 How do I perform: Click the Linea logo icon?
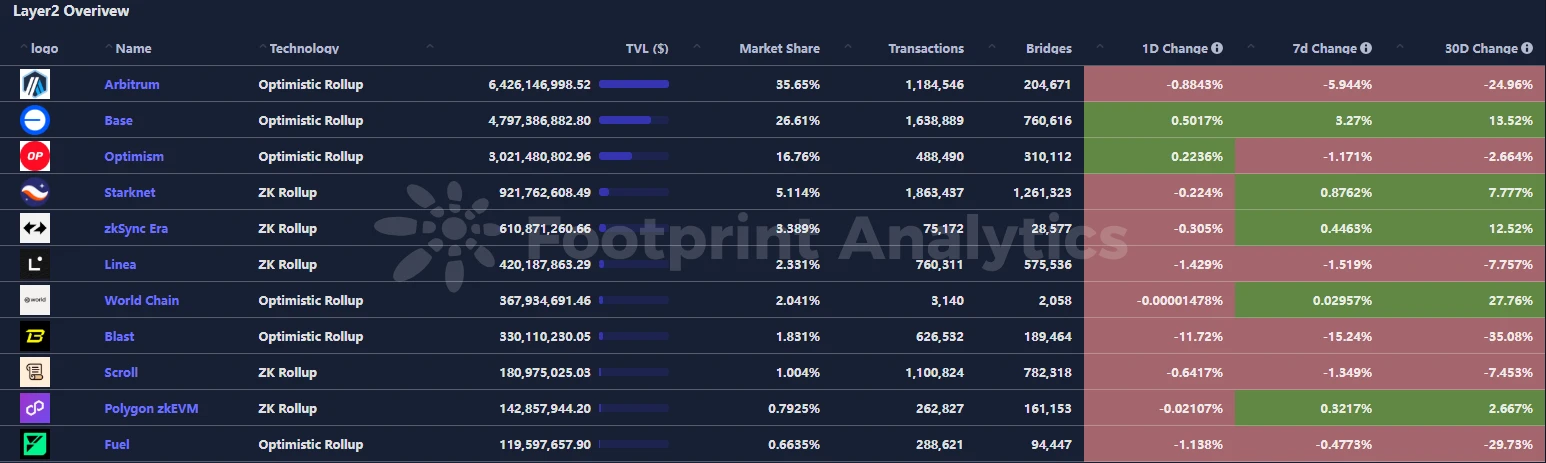[x=35, y=265]
